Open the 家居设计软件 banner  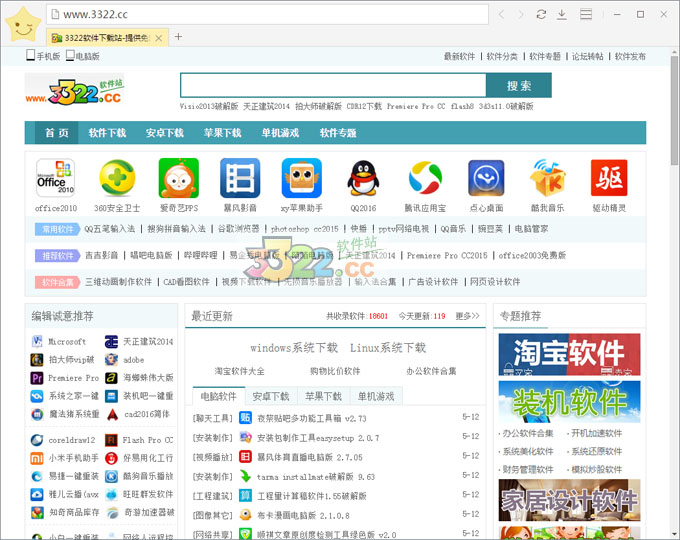coord(569,500)
